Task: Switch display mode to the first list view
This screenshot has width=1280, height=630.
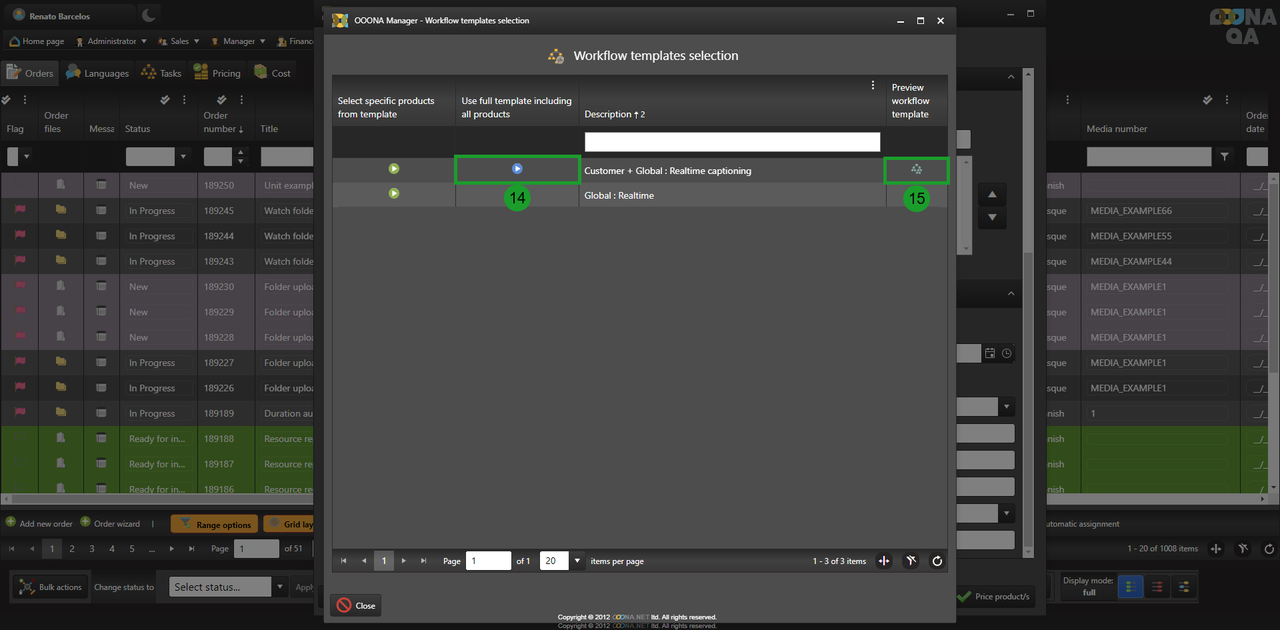Action: click(1128, 587)
